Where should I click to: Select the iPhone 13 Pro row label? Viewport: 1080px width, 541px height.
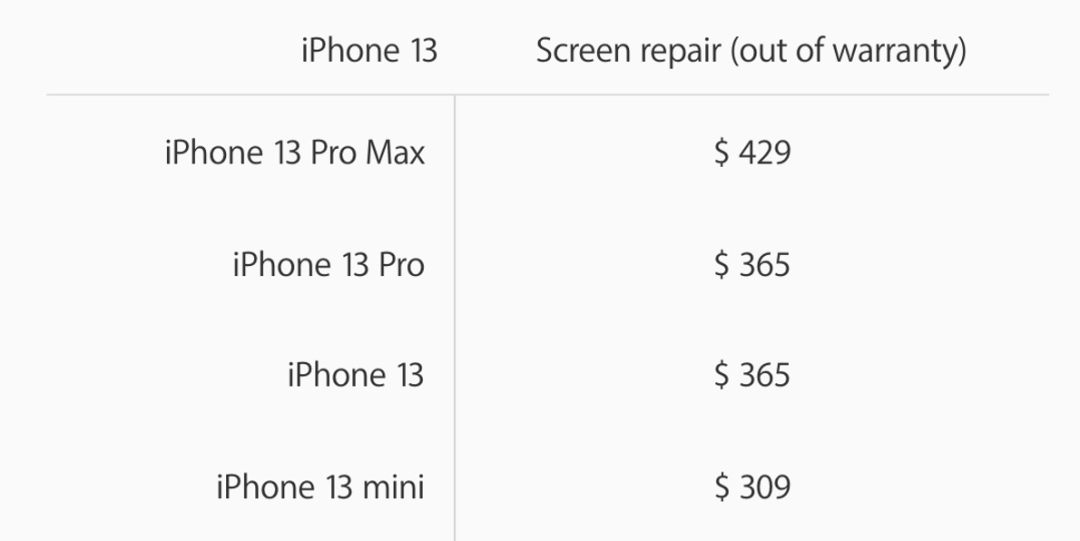click(328, 265)
